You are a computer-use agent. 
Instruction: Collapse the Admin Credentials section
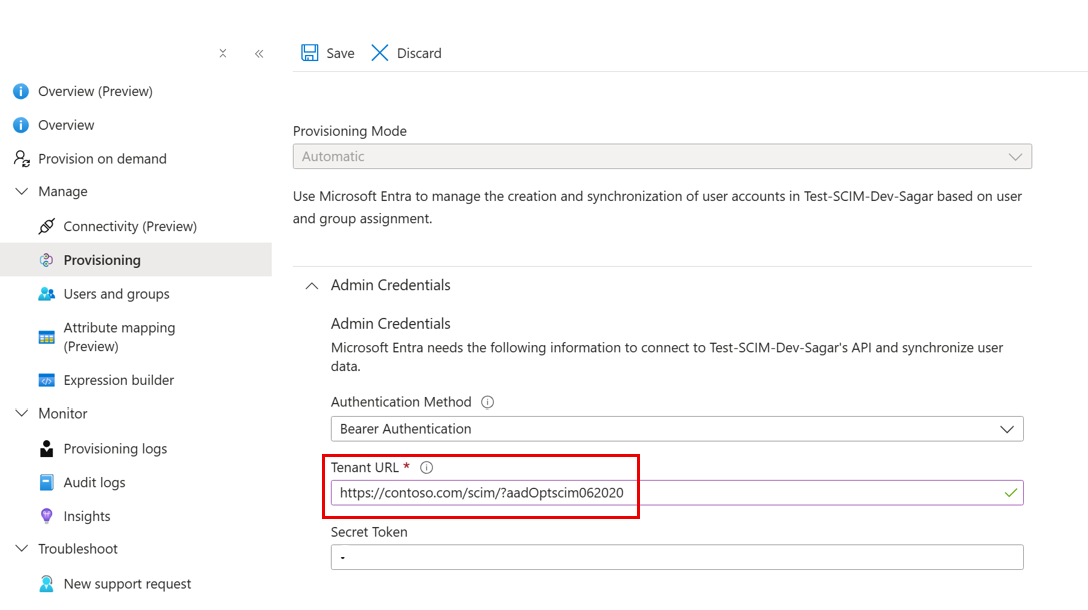(x=312, y=285)
